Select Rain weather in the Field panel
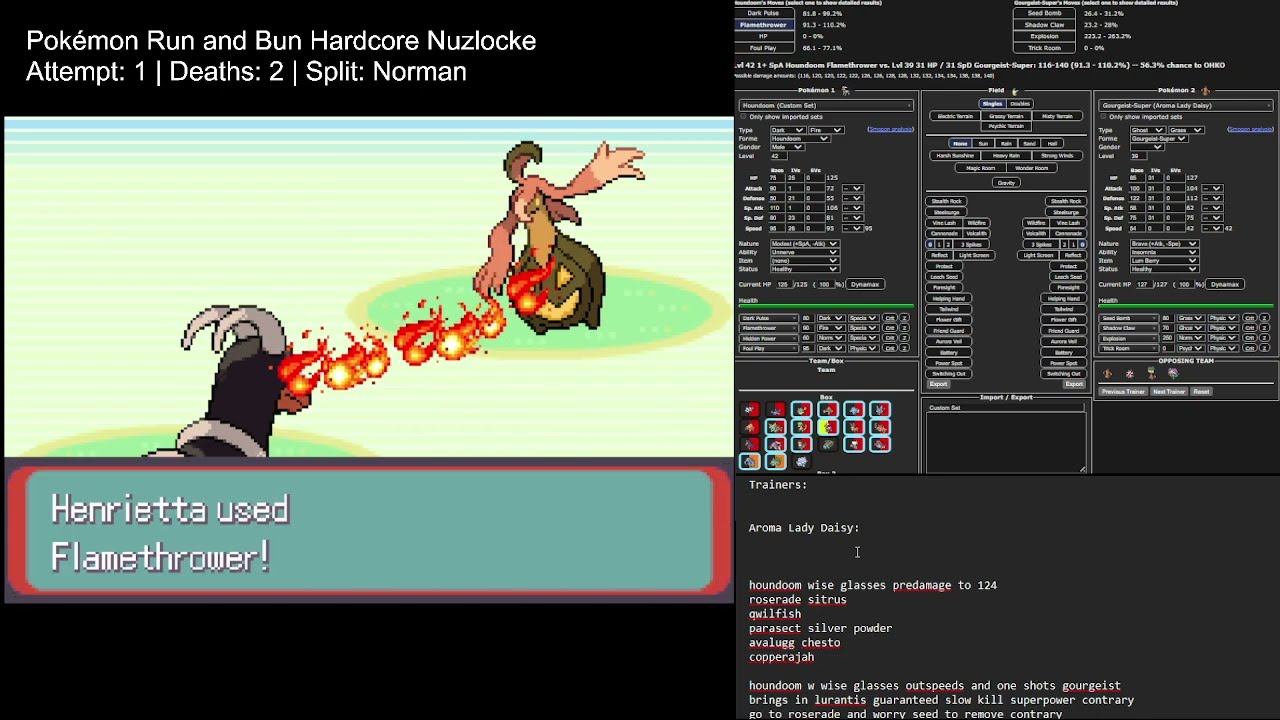 1006,143
